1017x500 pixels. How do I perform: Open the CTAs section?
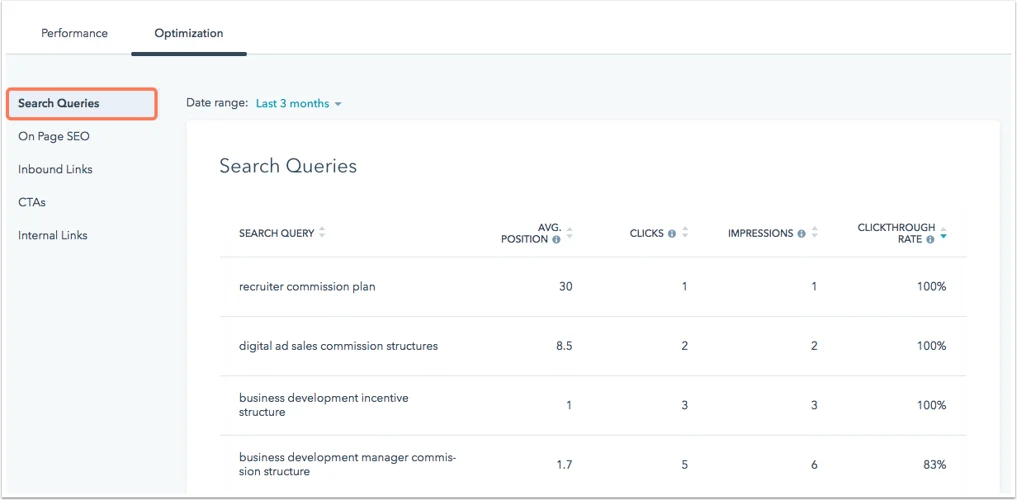pos(32,202)
